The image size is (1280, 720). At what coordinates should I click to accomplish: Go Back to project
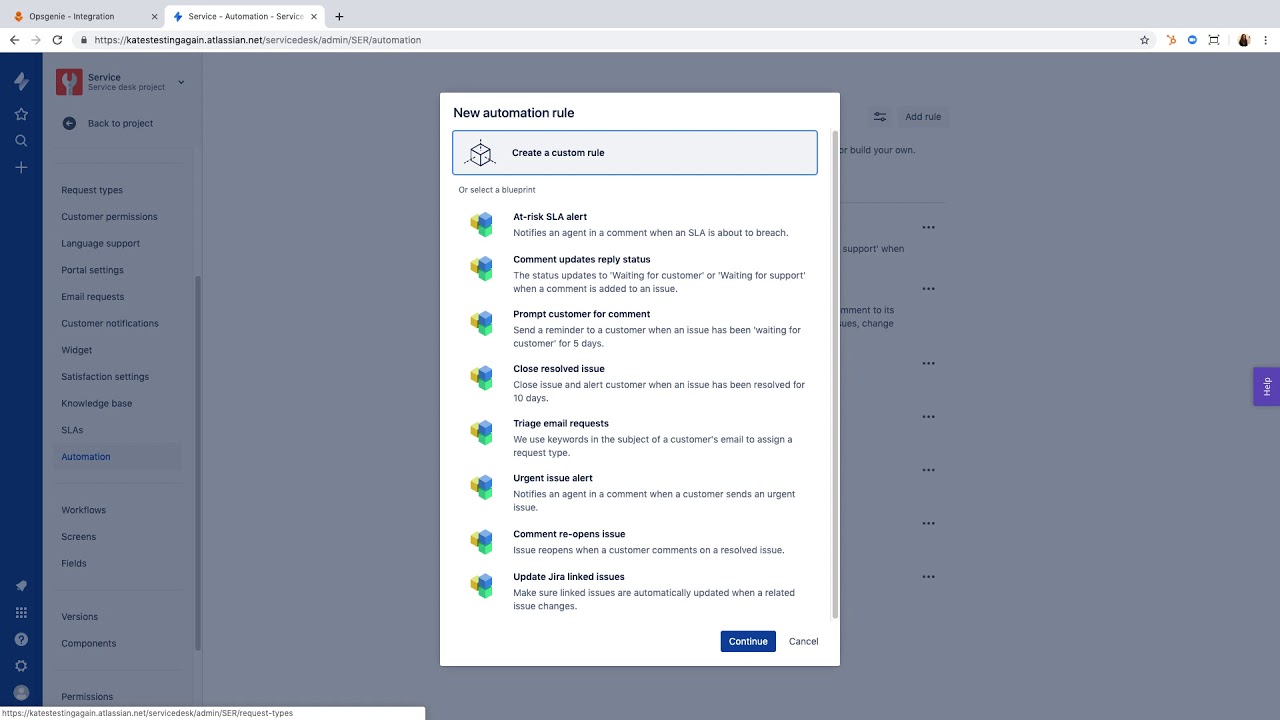point(108,123)
